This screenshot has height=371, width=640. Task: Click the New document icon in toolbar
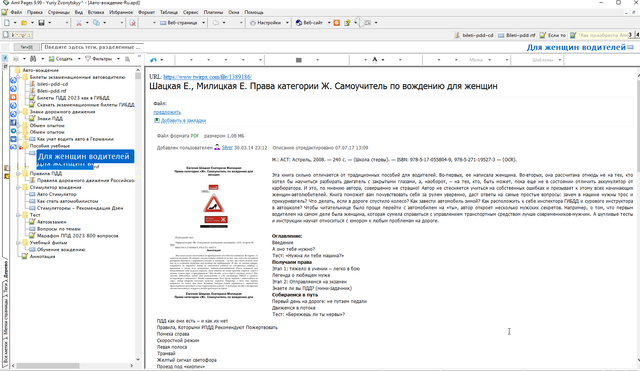click(x=7, y=23)
